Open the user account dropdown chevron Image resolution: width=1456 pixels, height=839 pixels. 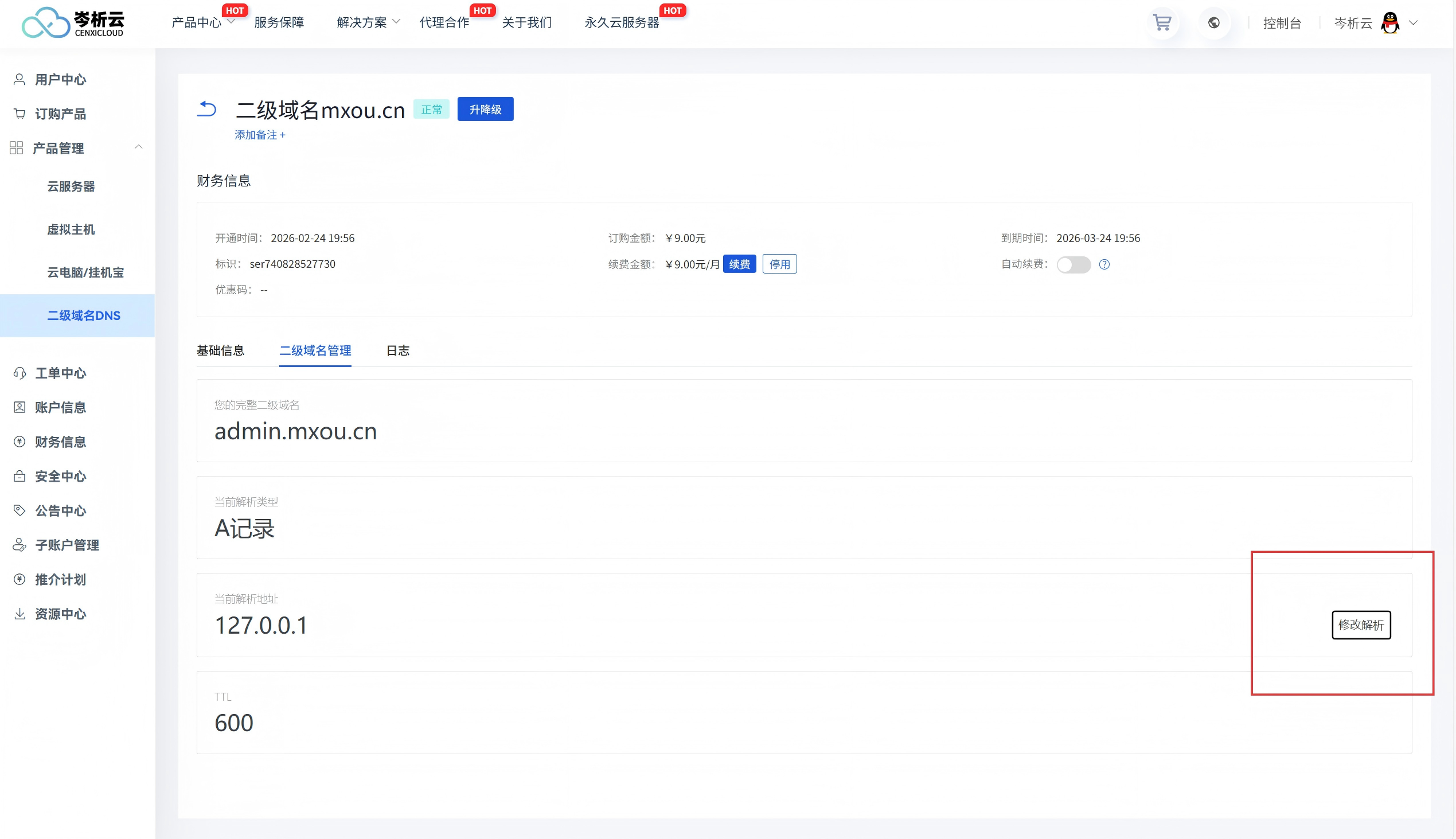1413,23
